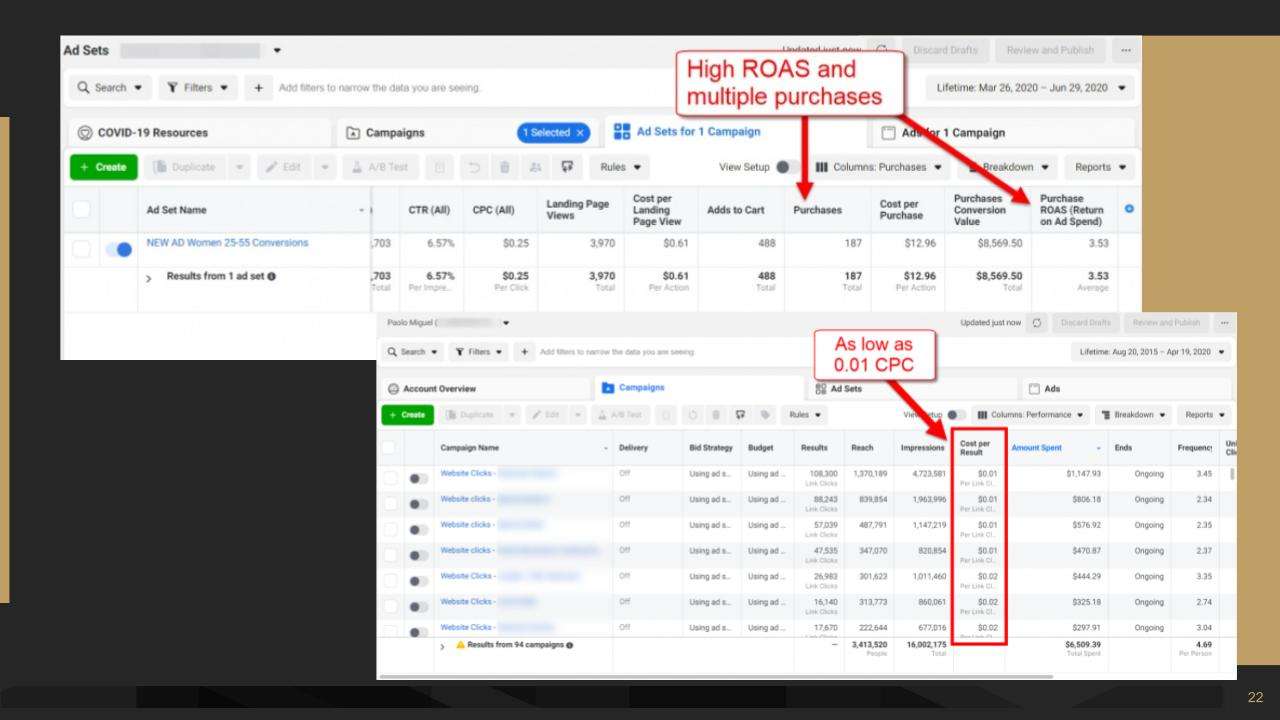Click the three-dot more button in lower campaigns window
Viewport: 1280px width, 720px height.
[1224, 323]
